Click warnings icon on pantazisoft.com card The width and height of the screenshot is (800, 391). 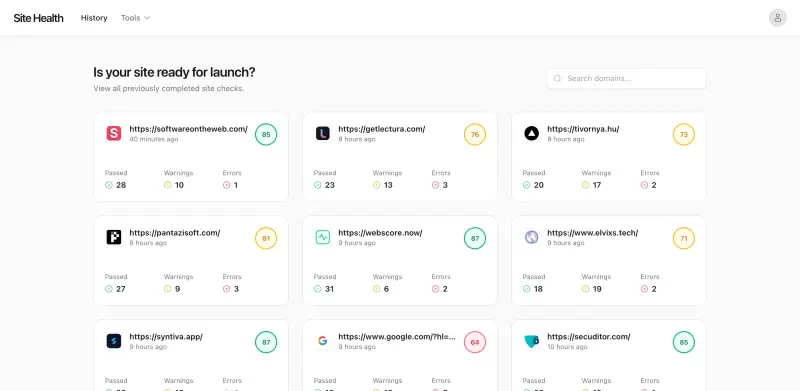tap(167, 289)
